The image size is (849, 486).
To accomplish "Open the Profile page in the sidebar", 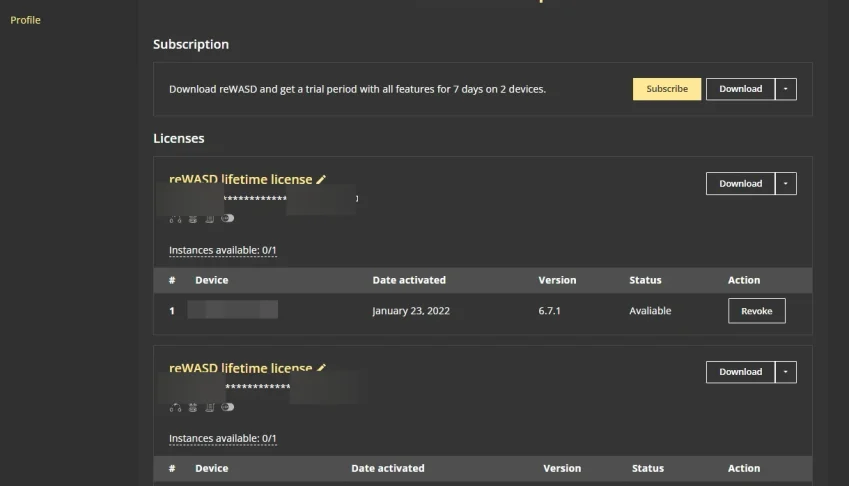I will 25,20.
